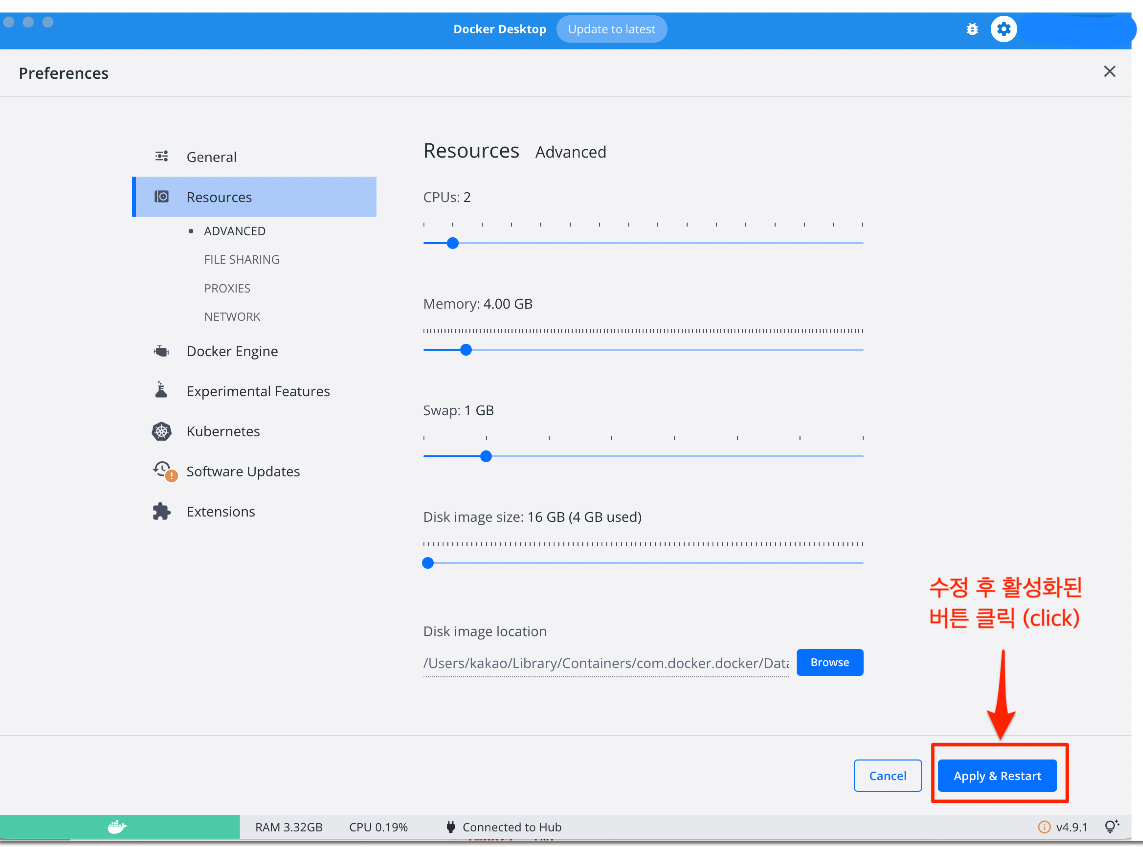Screen dimensions: 1143x847
Task: Click the Extensions puzzle piece icon
Action: coord(162,511)
